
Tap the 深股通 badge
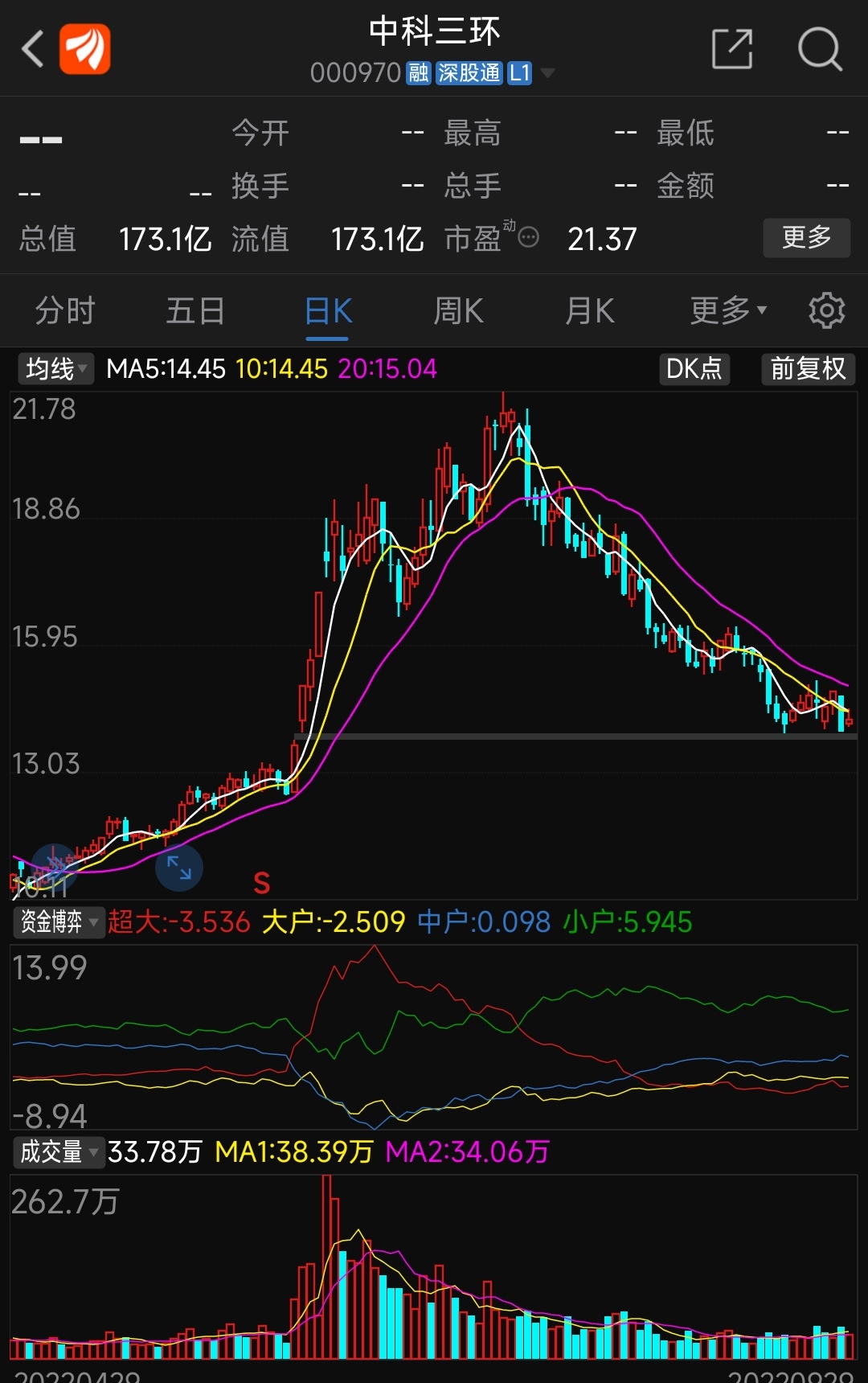point(469,73)
